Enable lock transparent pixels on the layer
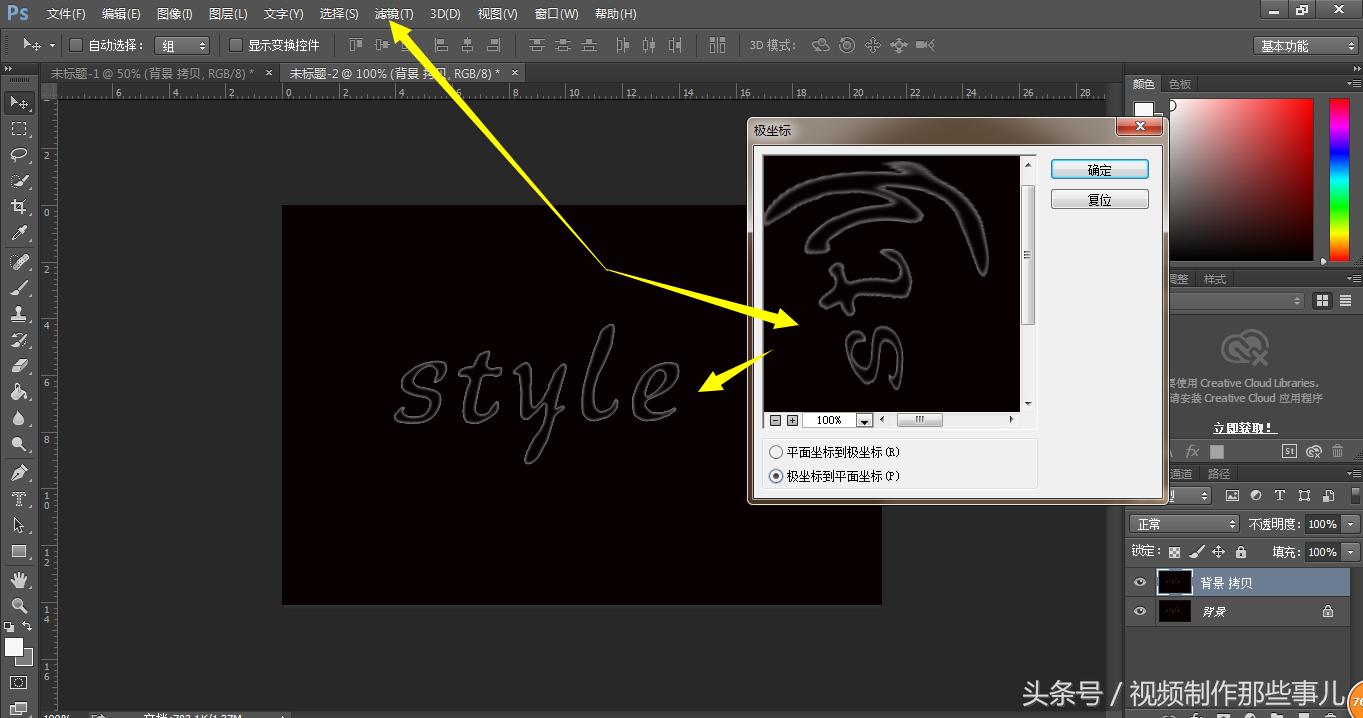Image resolution: width=1363 pixels, height=718 pixels. point(1174,552)
